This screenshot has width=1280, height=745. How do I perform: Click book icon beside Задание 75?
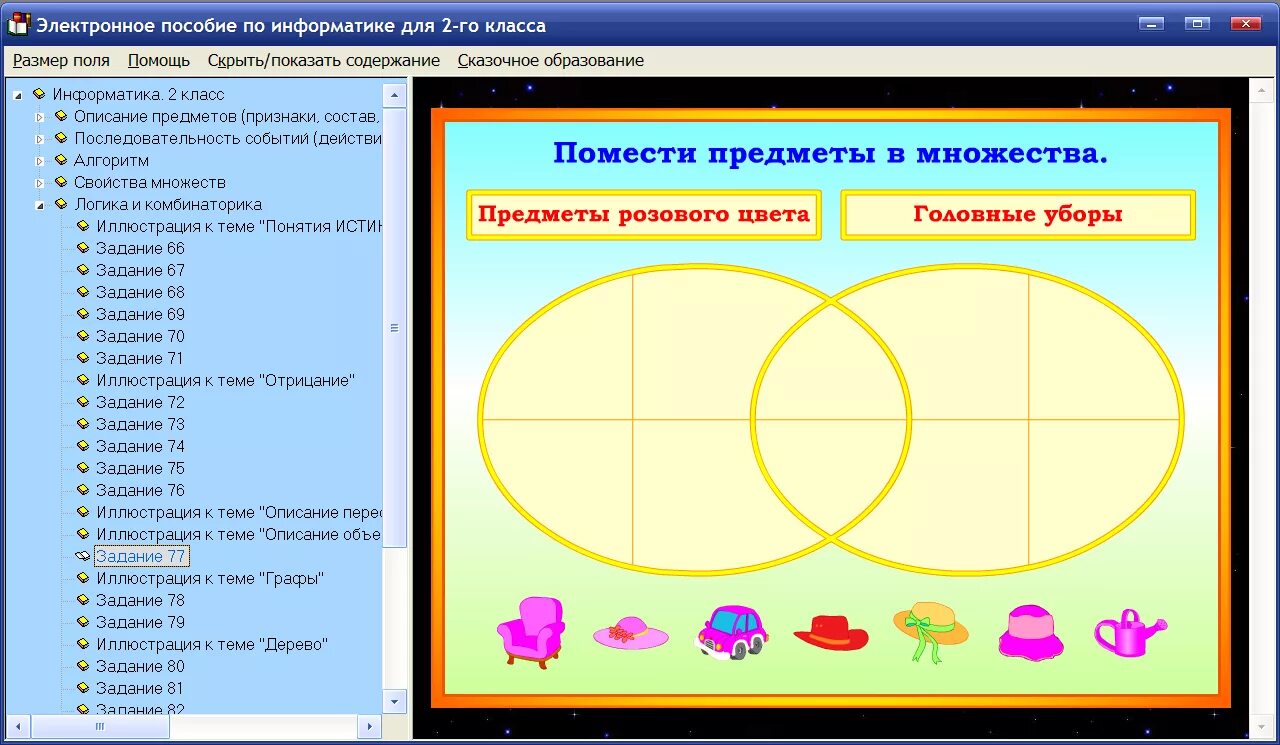point(83,468)
